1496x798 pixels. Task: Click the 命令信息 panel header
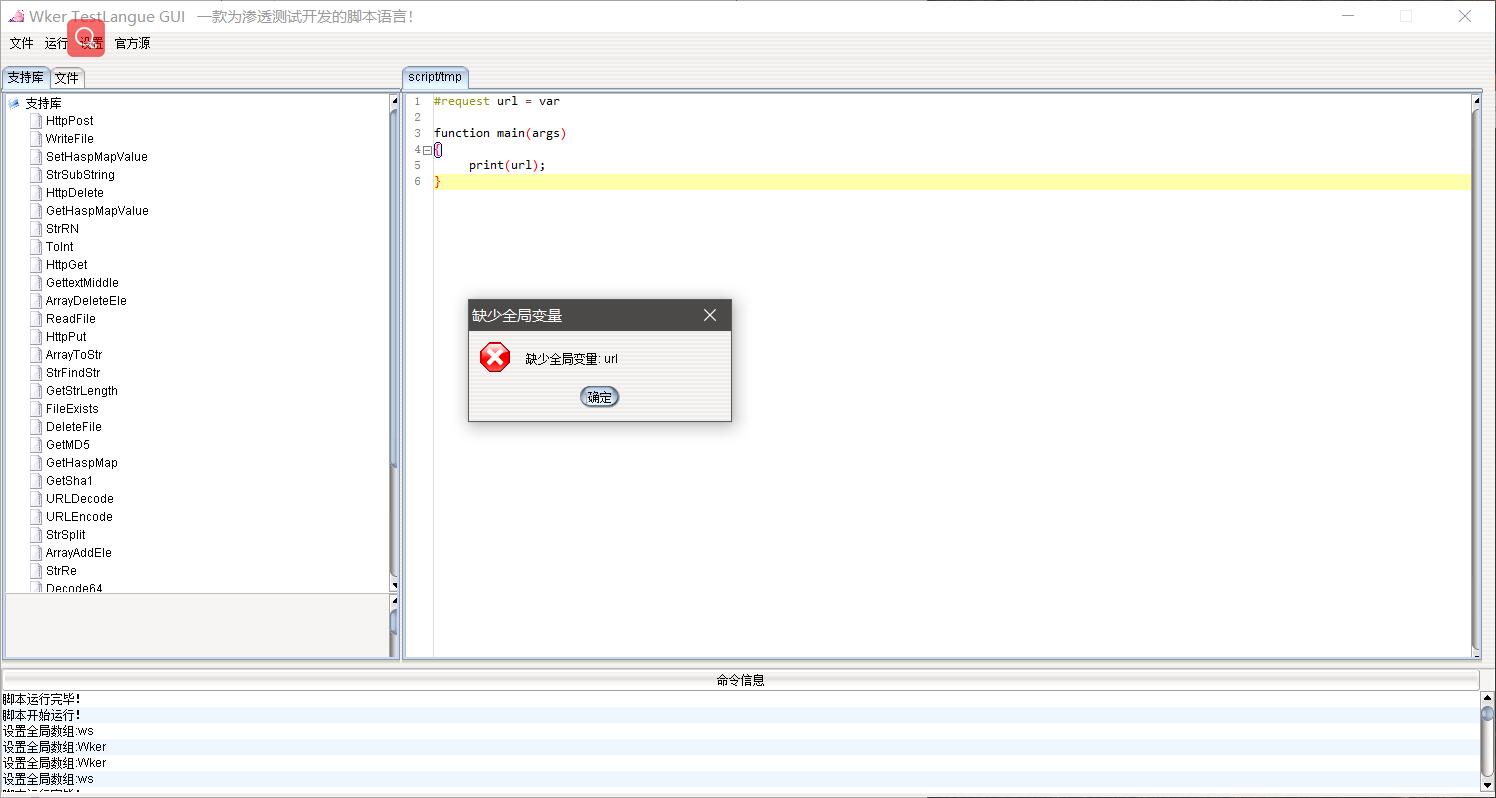point(741,680)
